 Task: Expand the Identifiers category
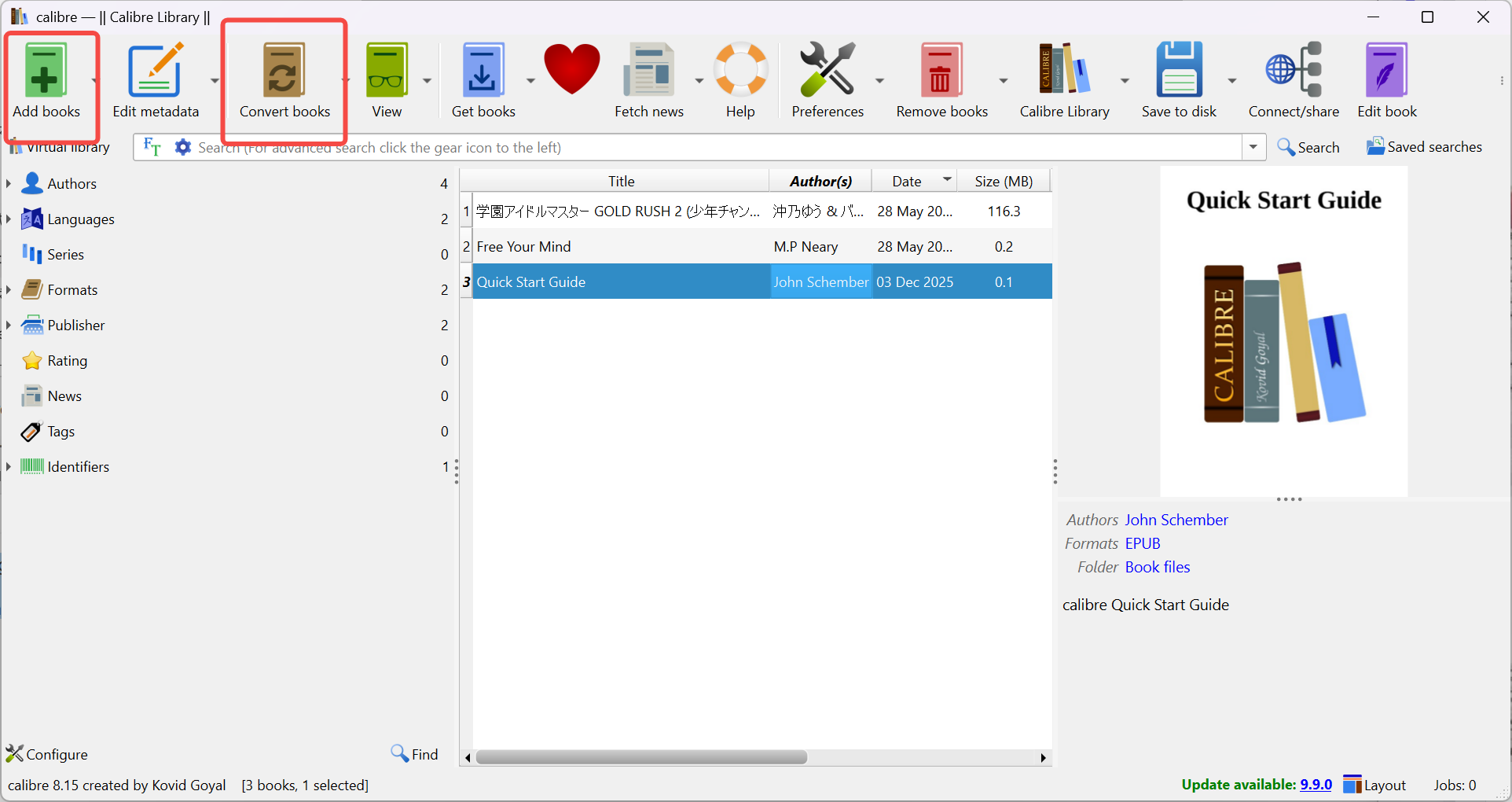tap(9, 466)
